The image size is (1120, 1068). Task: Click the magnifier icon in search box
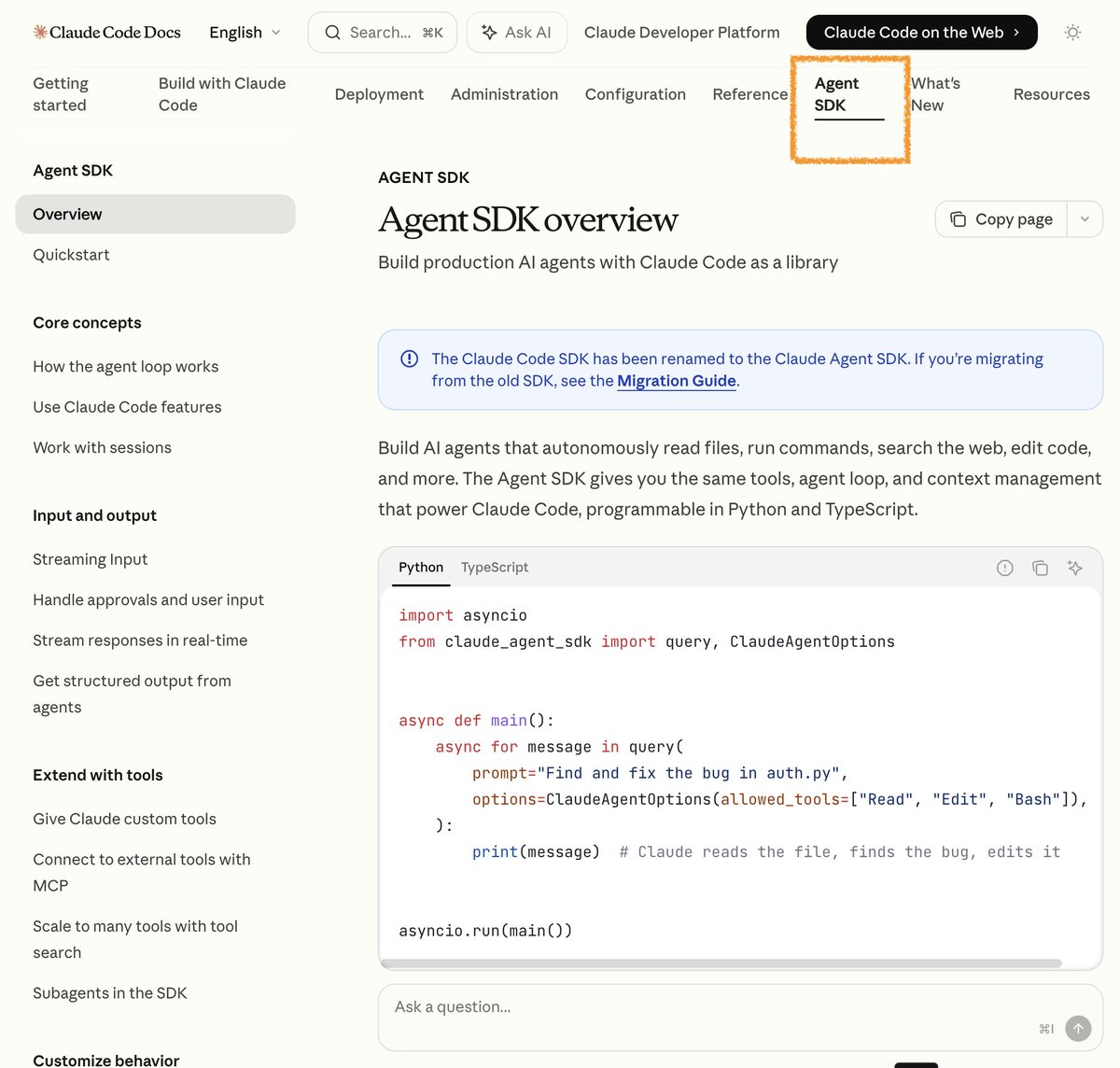point(332,33)
